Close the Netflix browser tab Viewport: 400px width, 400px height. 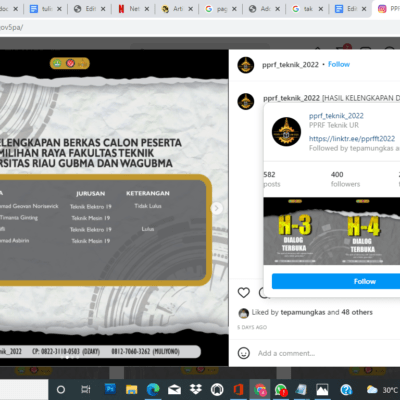coord(147,9)
